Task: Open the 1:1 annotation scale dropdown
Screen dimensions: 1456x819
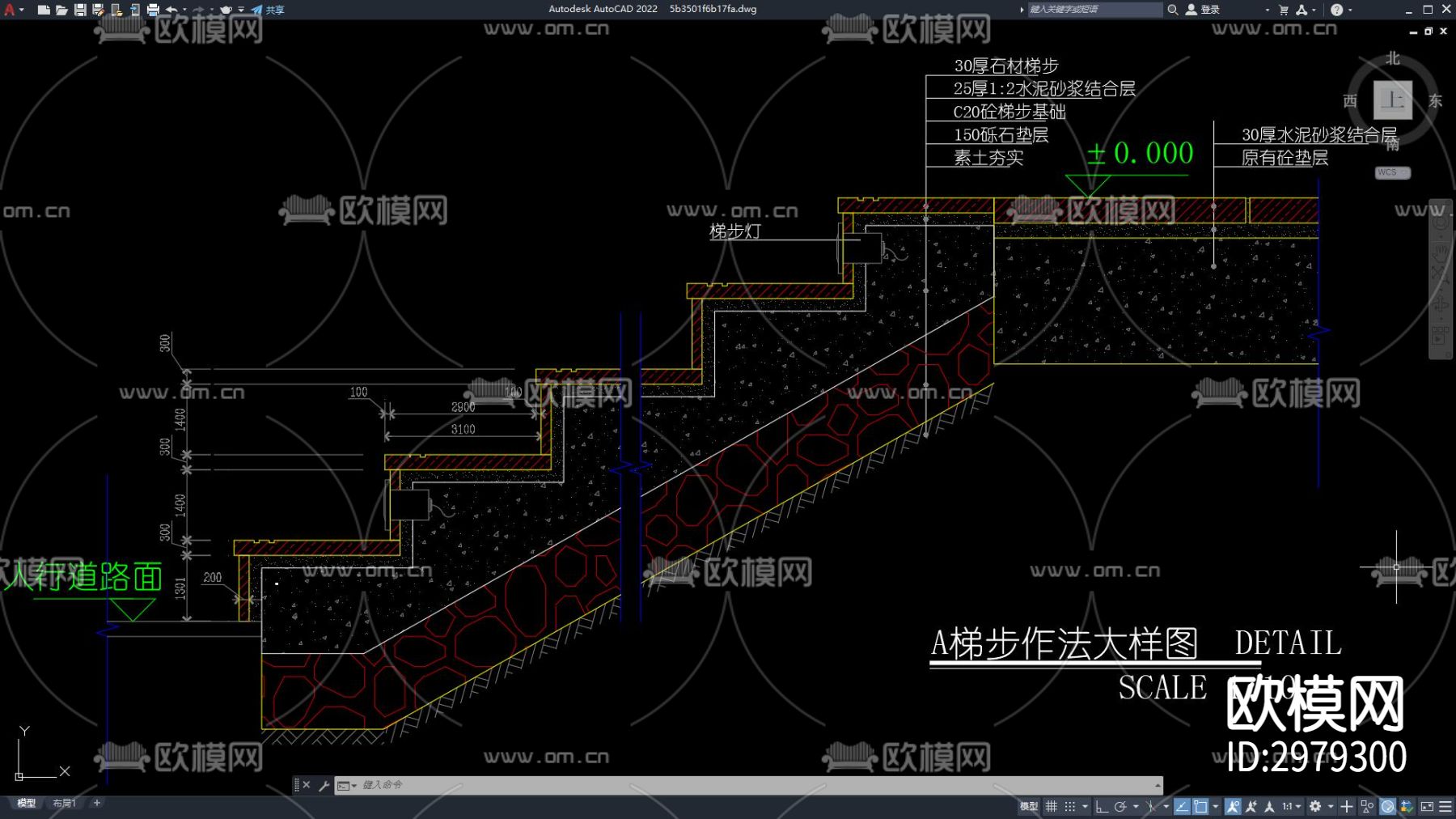Action: (1292, 806)
